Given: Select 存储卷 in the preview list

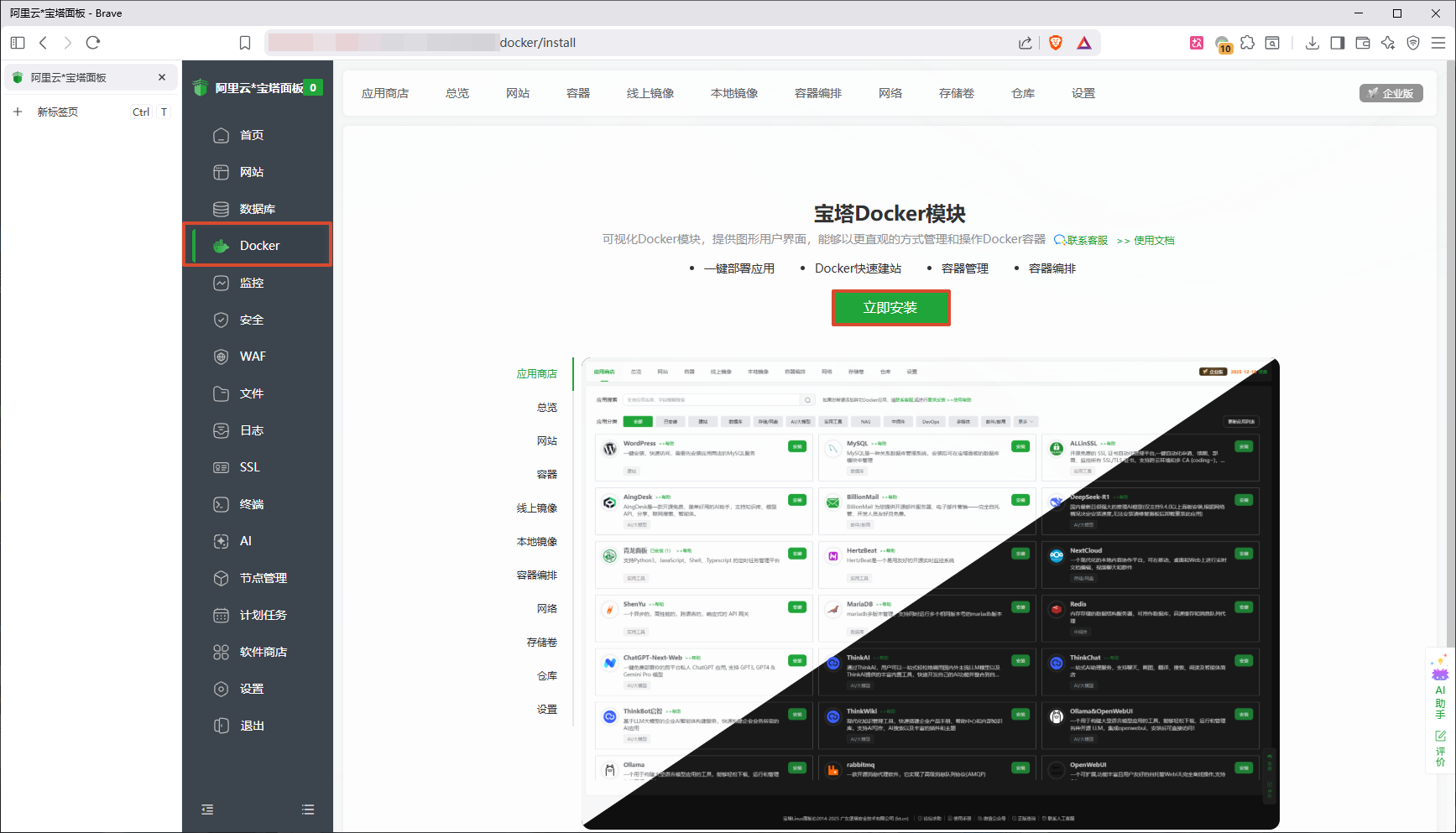Looking at the screenshot, I should coord(542,643).
